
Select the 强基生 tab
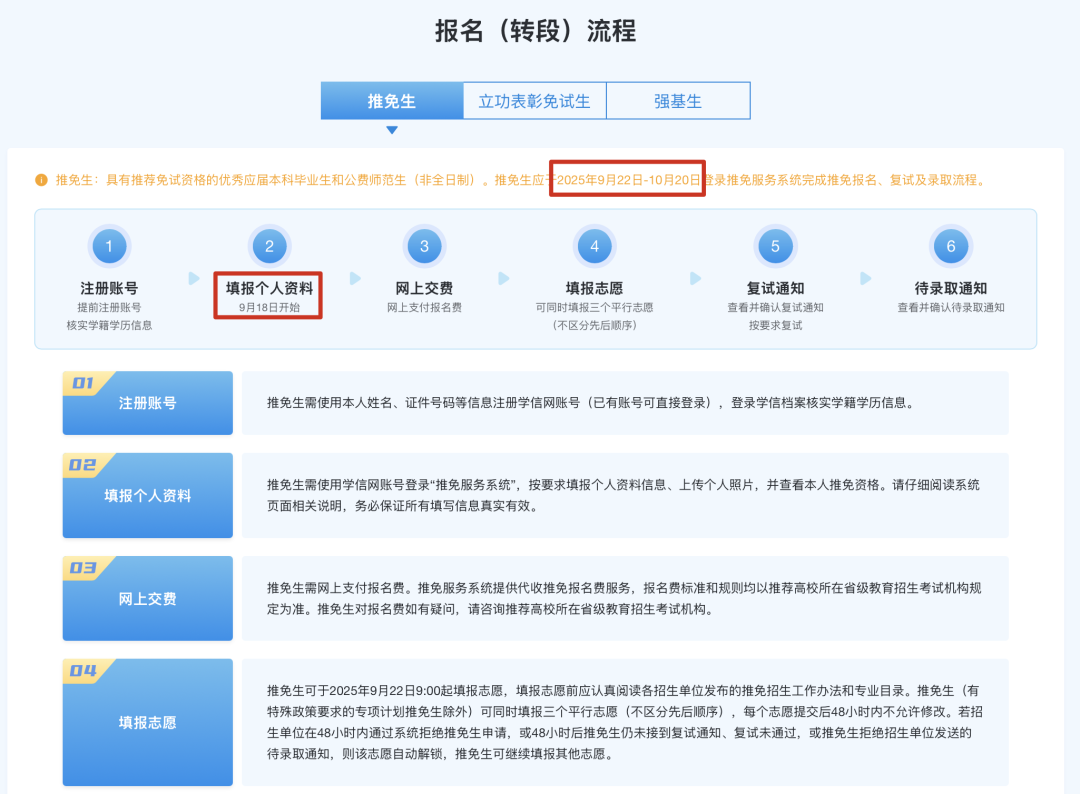click(x=678, y=101)
